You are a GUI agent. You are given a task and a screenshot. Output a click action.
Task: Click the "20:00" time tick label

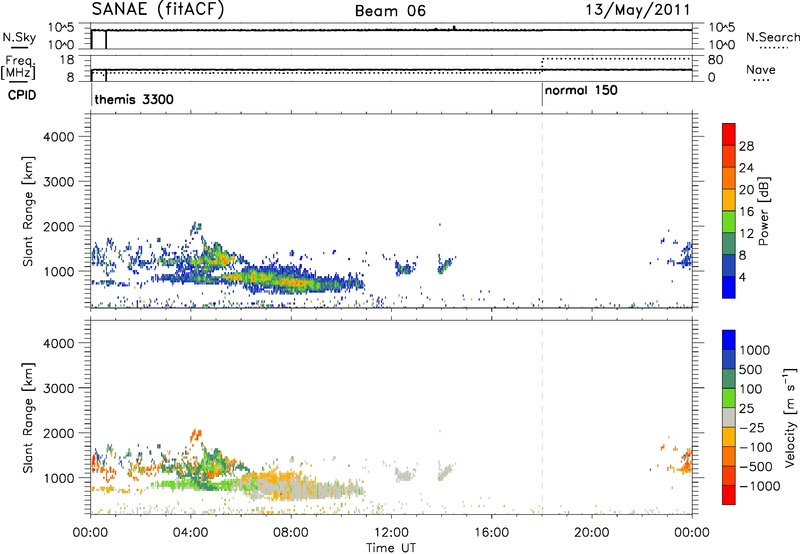(591, 533)
